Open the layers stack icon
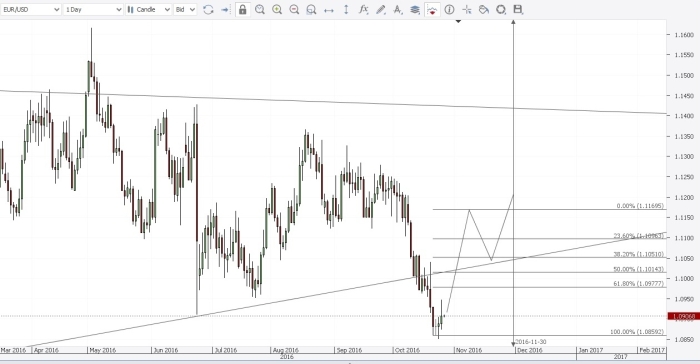The height and width of the screenshot is (364, 700). pos(415,9)
